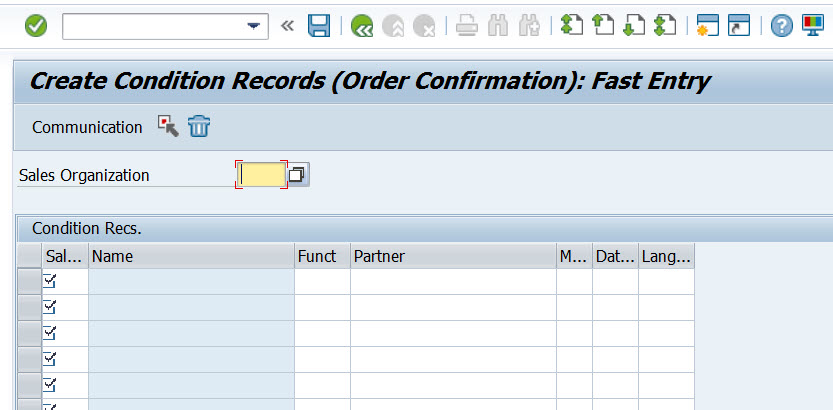This screenshot has width=833, height=410.
Task: Jump to Last Page icon
Action: coord(665,25)
